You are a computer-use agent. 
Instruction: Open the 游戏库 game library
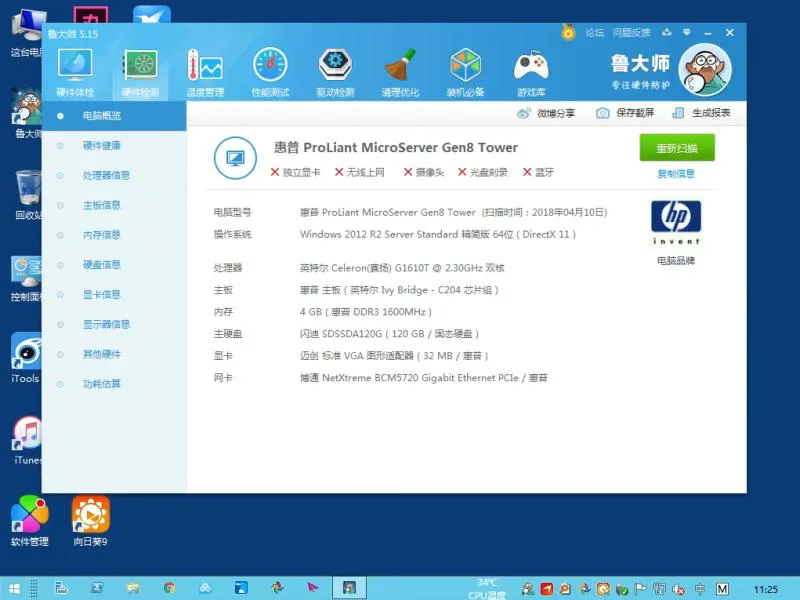pos(531,72)
